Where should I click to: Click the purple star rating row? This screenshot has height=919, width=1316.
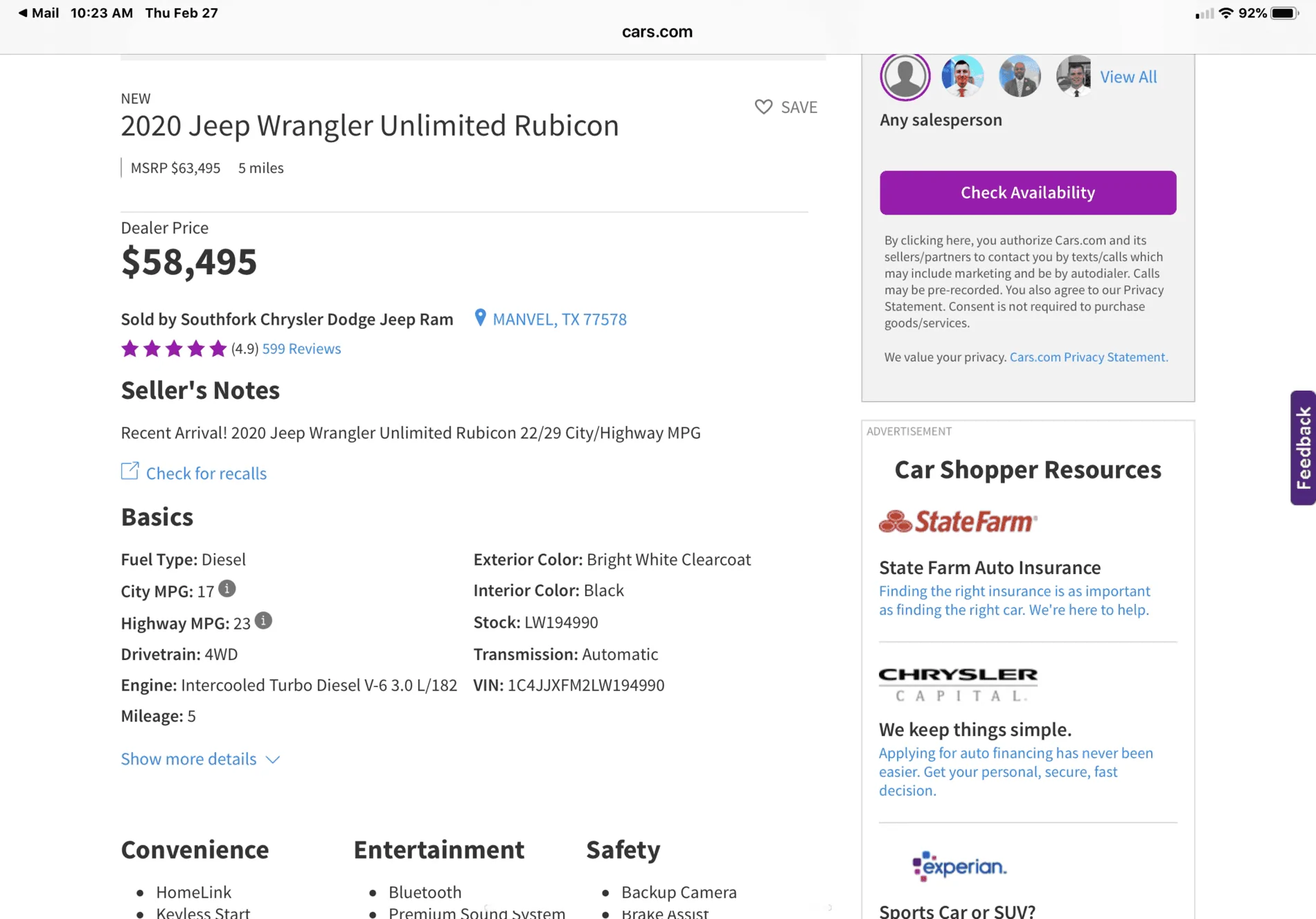pos(174,348)
